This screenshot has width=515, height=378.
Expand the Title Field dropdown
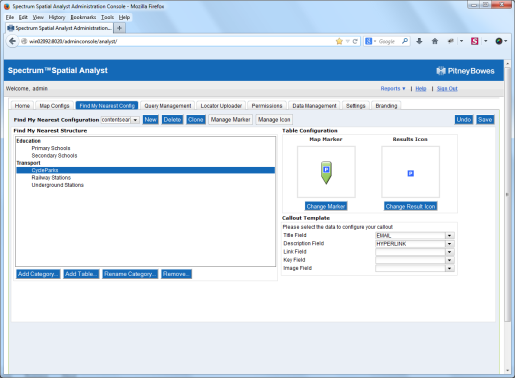click(x=449, y=236)
